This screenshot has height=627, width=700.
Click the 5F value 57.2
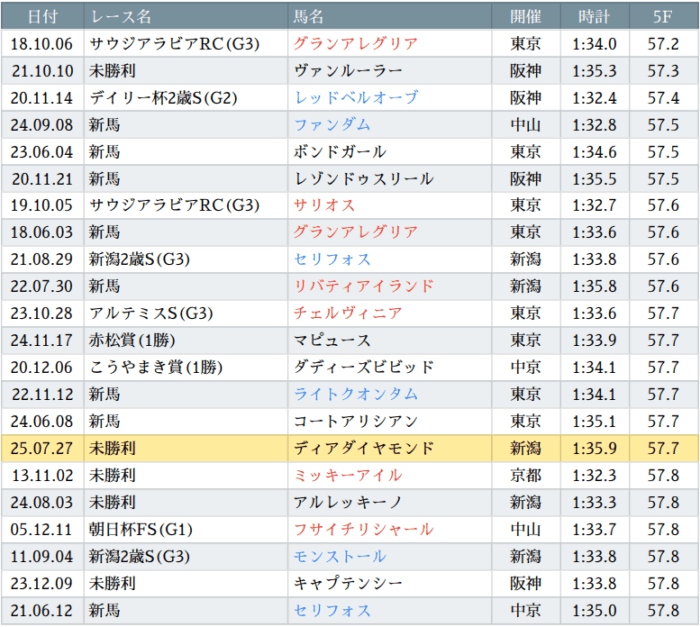[663, 44]
